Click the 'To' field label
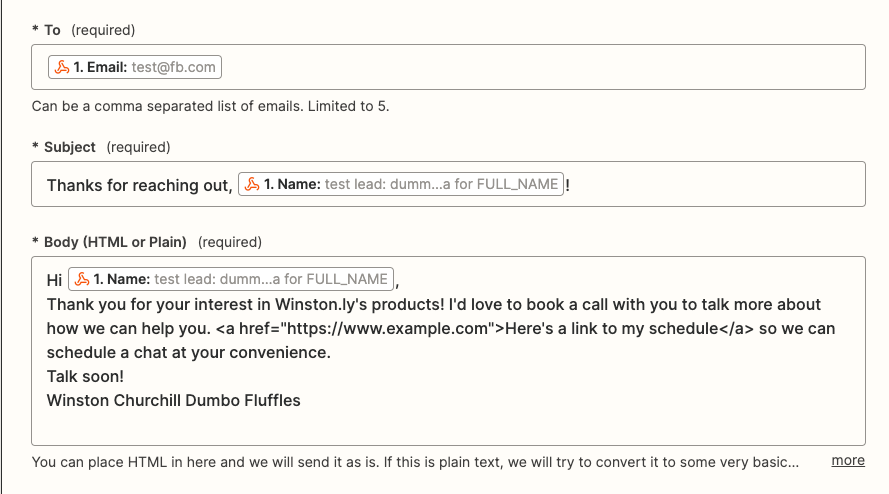 (52, 30)
